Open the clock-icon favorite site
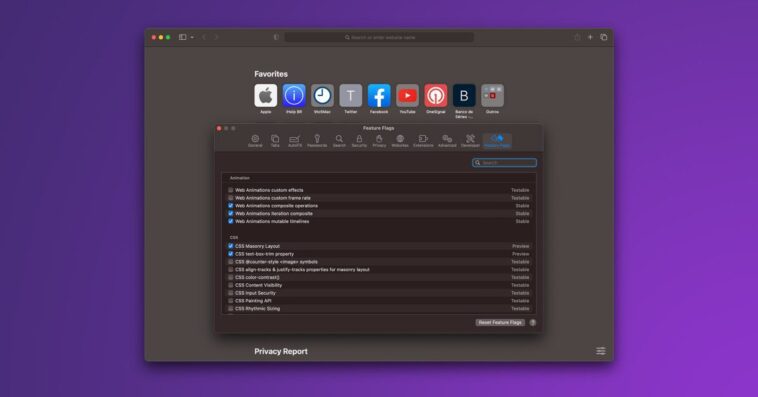This screenshot has width=758, height=397. coord(322,95)
